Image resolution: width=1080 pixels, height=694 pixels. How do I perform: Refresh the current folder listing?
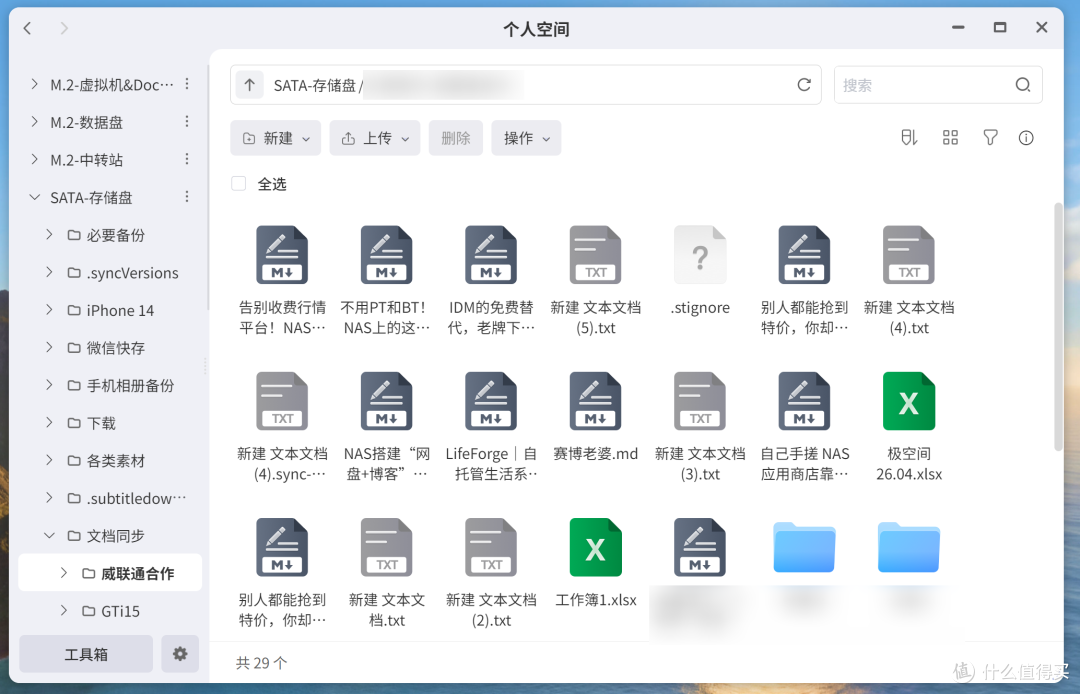coord(804,85)
